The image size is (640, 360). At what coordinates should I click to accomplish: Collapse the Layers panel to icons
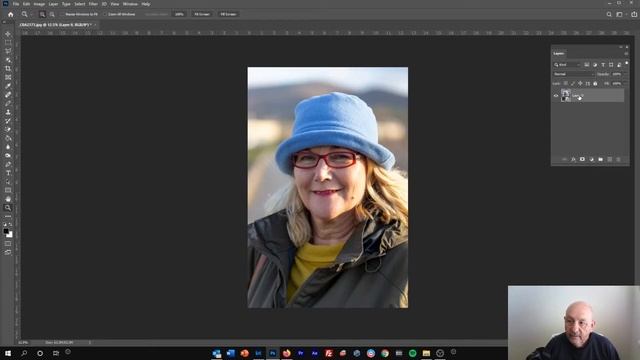(x=621, y=47)
